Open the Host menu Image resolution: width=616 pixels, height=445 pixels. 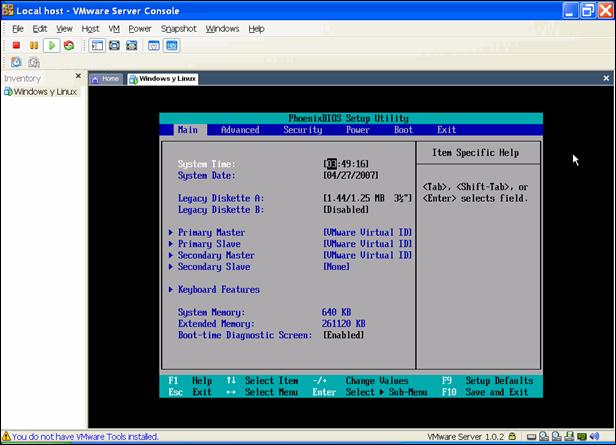click(90, 29)
